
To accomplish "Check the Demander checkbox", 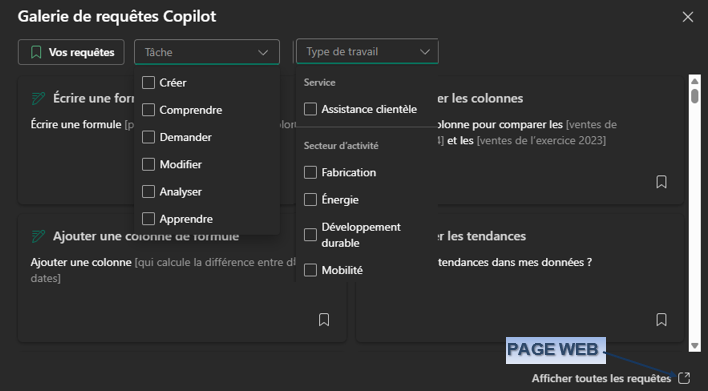I will tap(148, 137).
